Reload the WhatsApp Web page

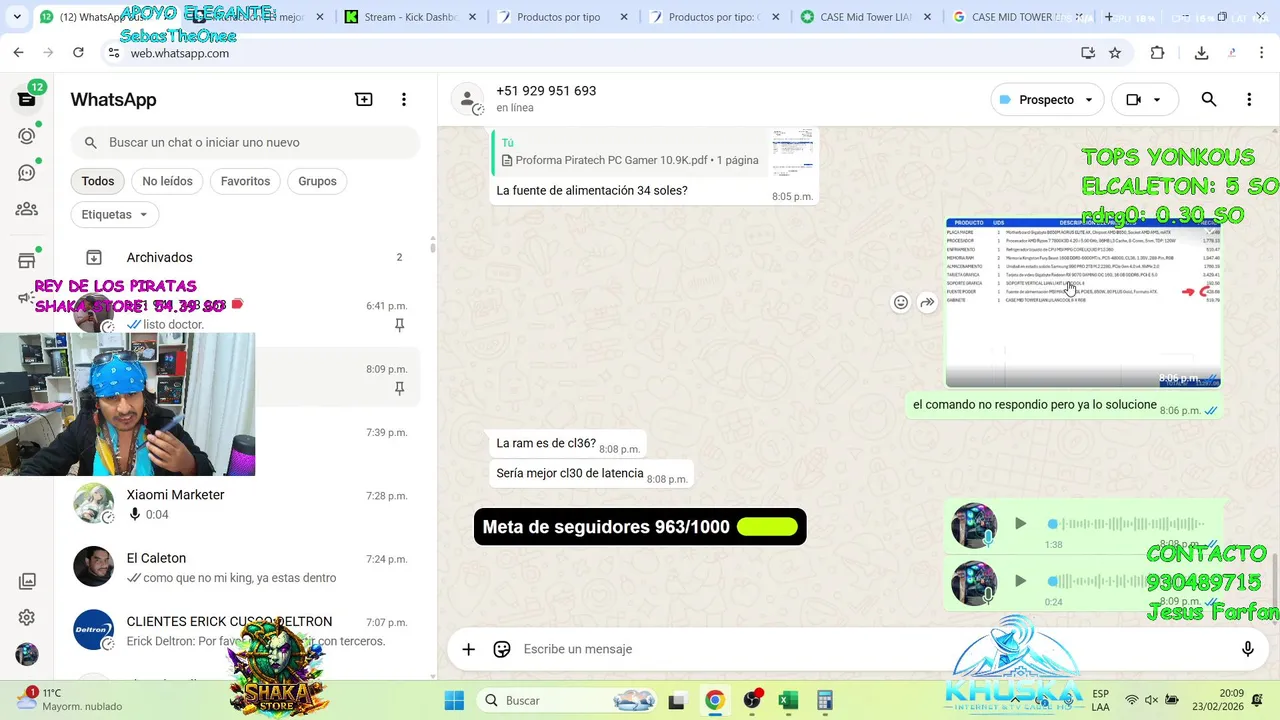click(x=78, y=53)
